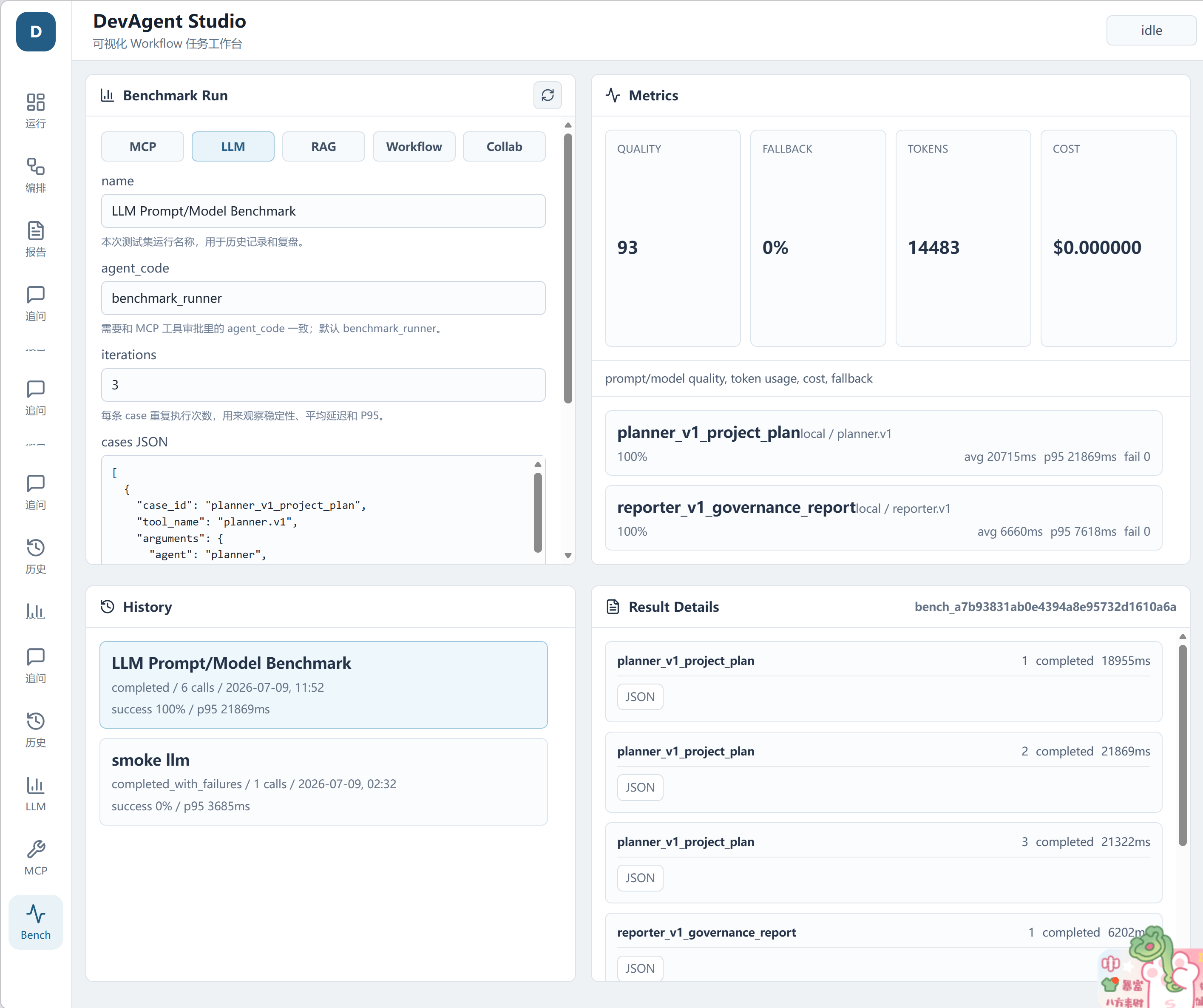The image size is (1203, 1008).
Task: Select the Bench sidebar icon
Action: coord(36,922)
